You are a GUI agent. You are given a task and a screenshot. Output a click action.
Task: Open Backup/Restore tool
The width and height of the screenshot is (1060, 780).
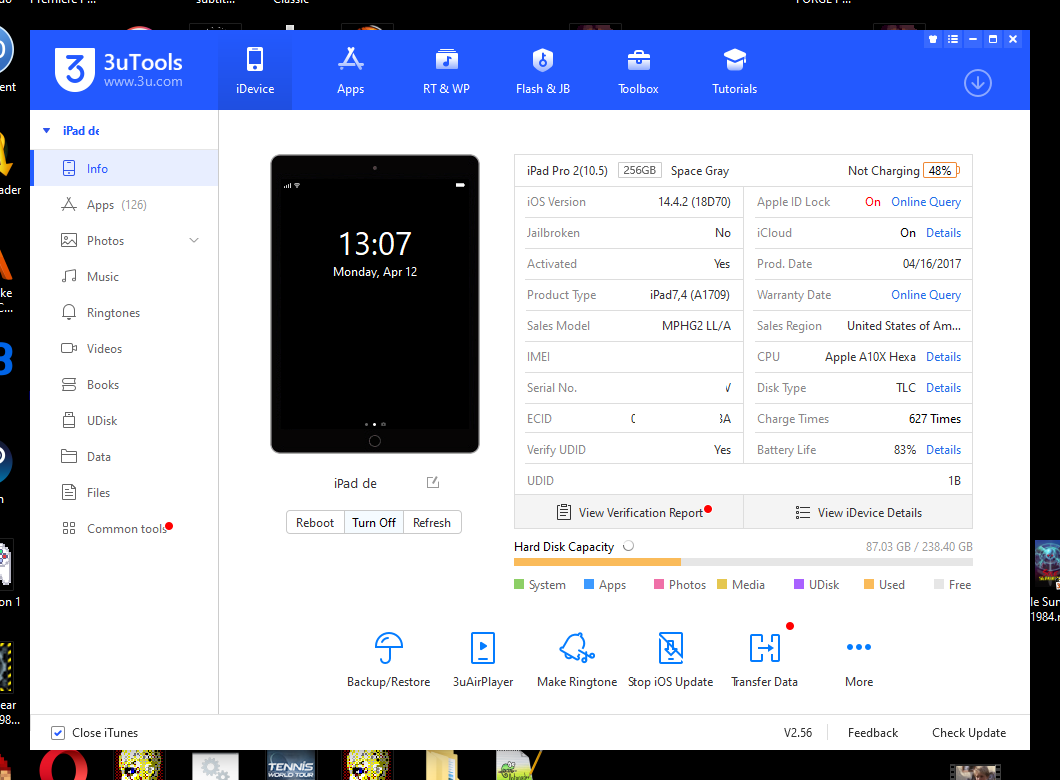tap(389, 660)
